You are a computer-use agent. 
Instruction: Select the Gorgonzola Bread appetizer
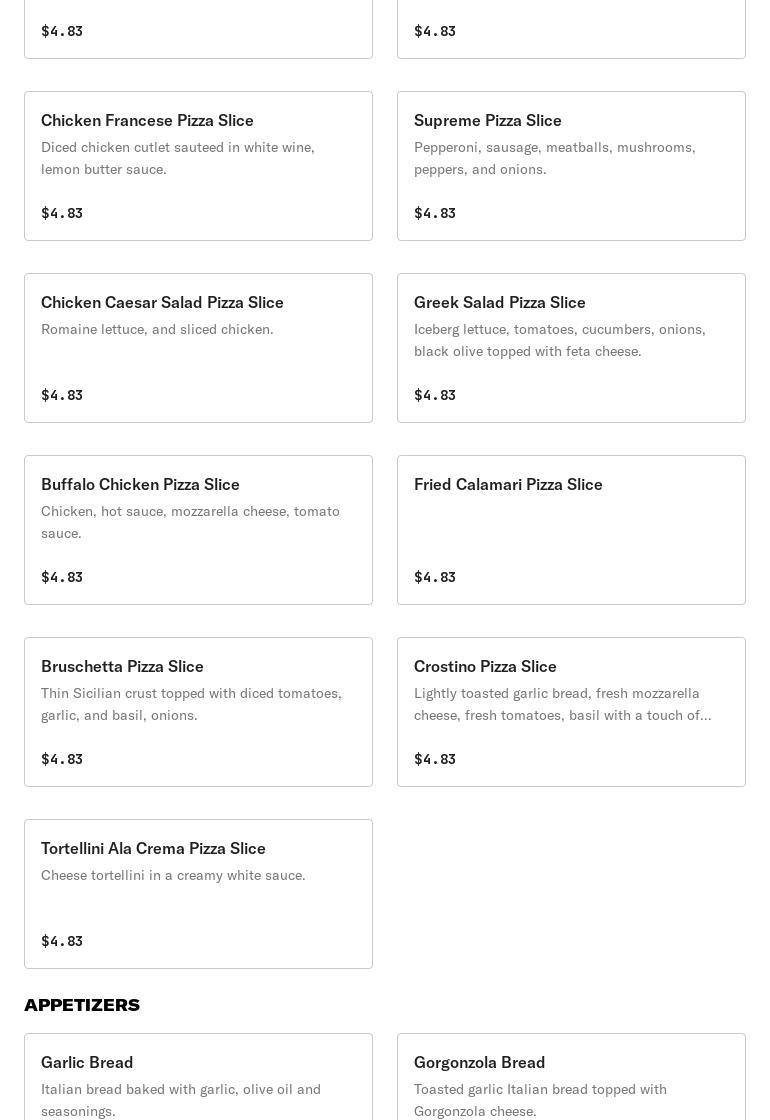coord(571,1077)
